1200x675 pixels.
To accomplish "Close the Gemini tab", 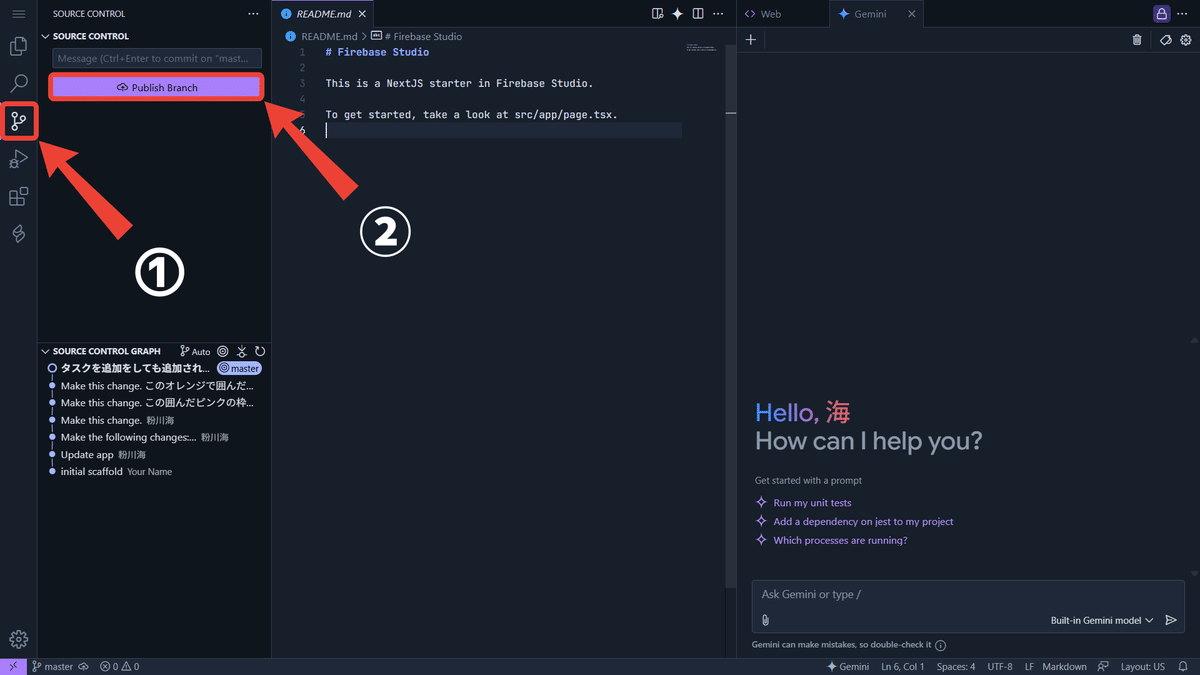I will 911,14.
